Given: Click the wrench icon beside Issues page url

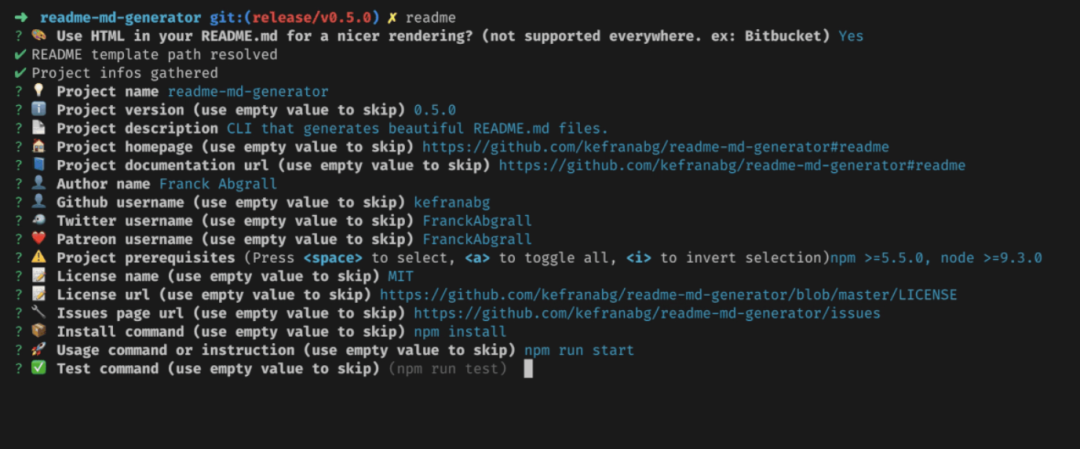Looking at the screenshot, I should click(x=39, y=313).
